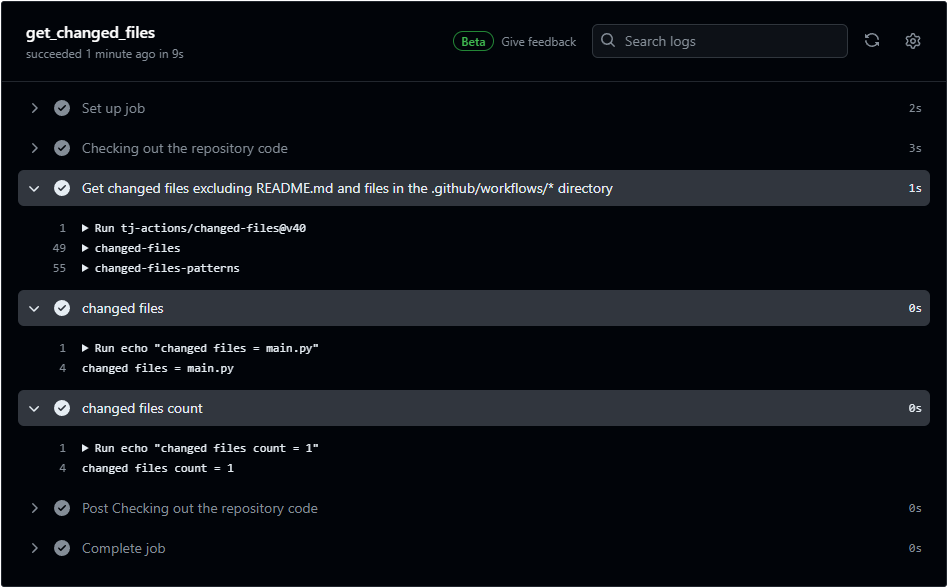
Task: Click the success checkmark beside Set up job
Action: 62,108
